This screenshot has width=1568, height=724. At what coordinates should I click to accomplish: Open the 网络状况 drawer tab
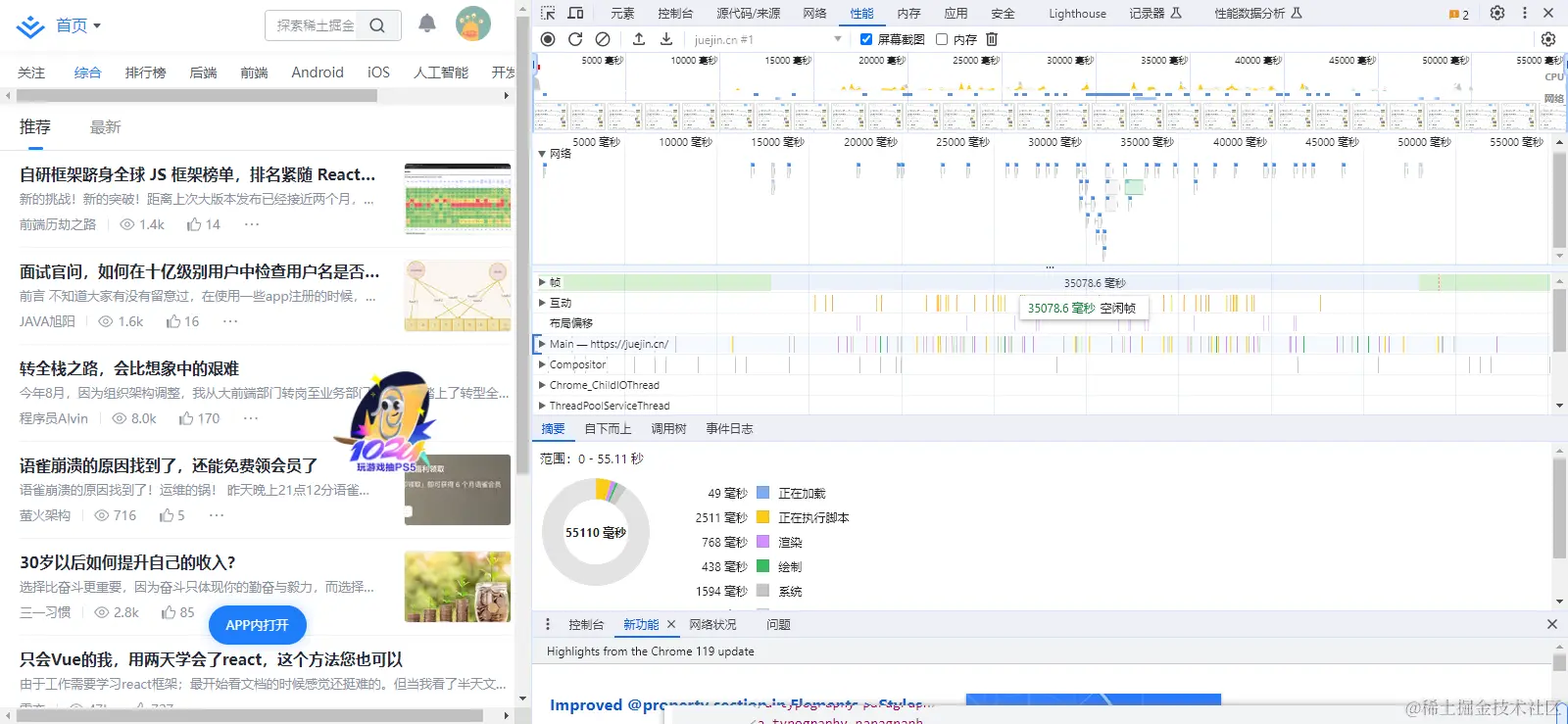712,624
